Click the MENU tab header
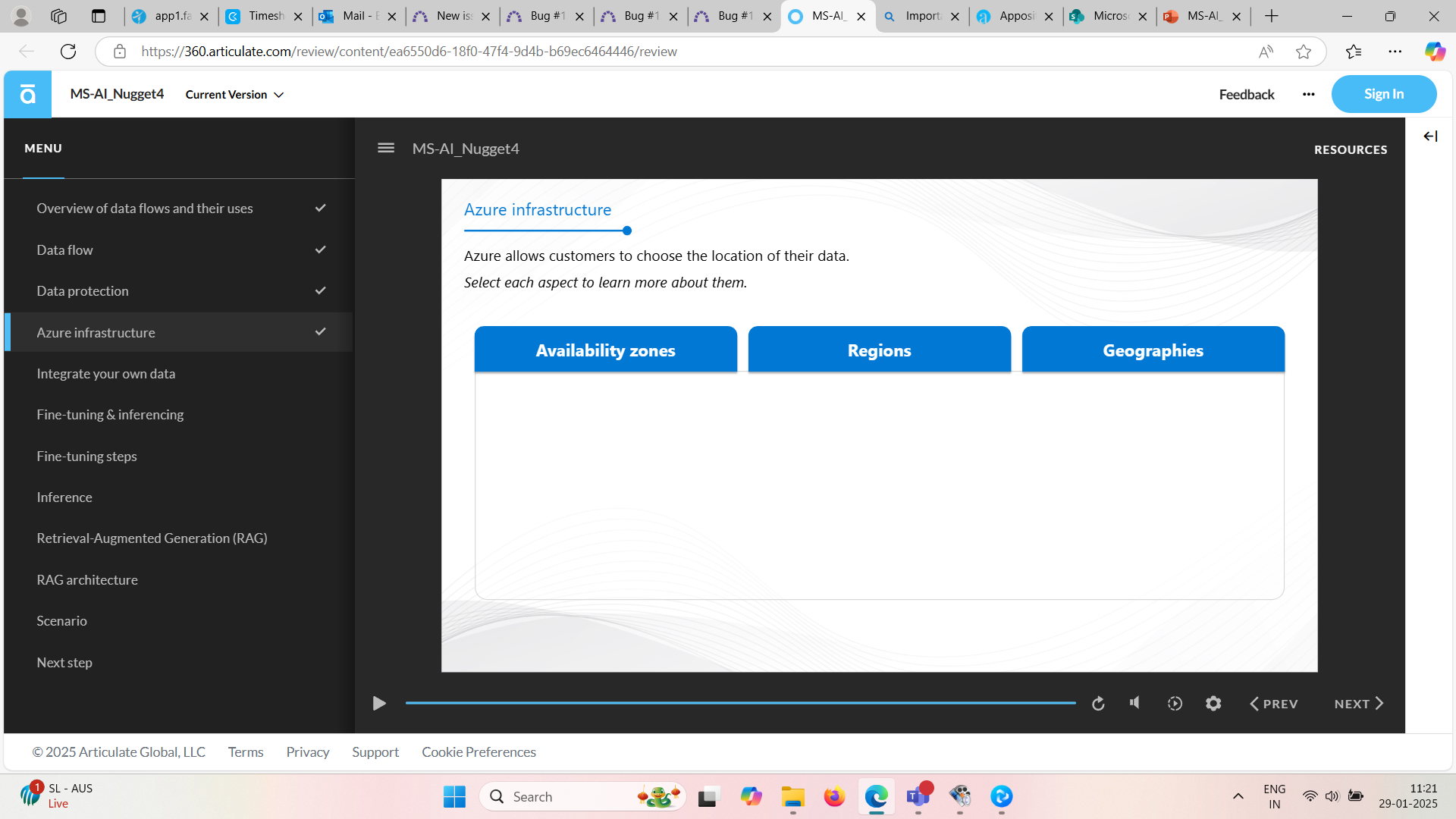Image resolution: width=1456 pixels, height=819 pixels. [x=43, y=149]
